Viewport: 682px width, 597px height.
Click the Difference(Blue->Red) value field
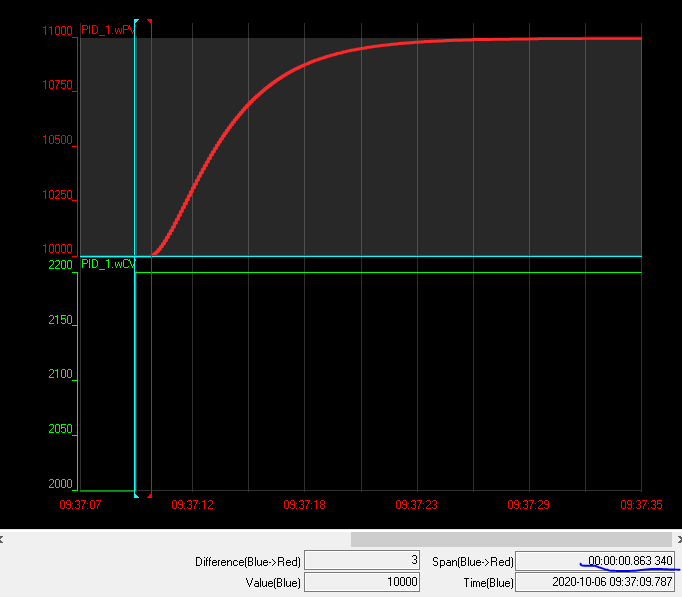362,560
